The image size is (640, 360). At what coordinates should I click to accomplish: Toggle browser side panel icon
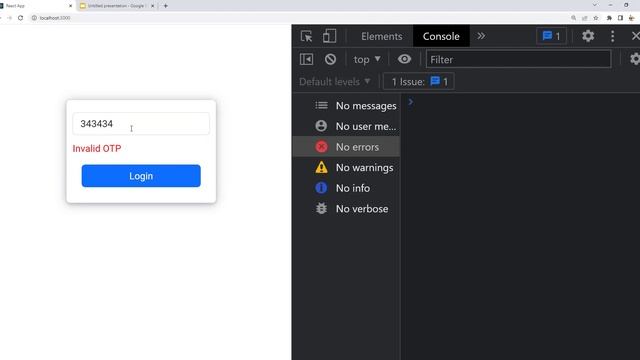point(620,18)
